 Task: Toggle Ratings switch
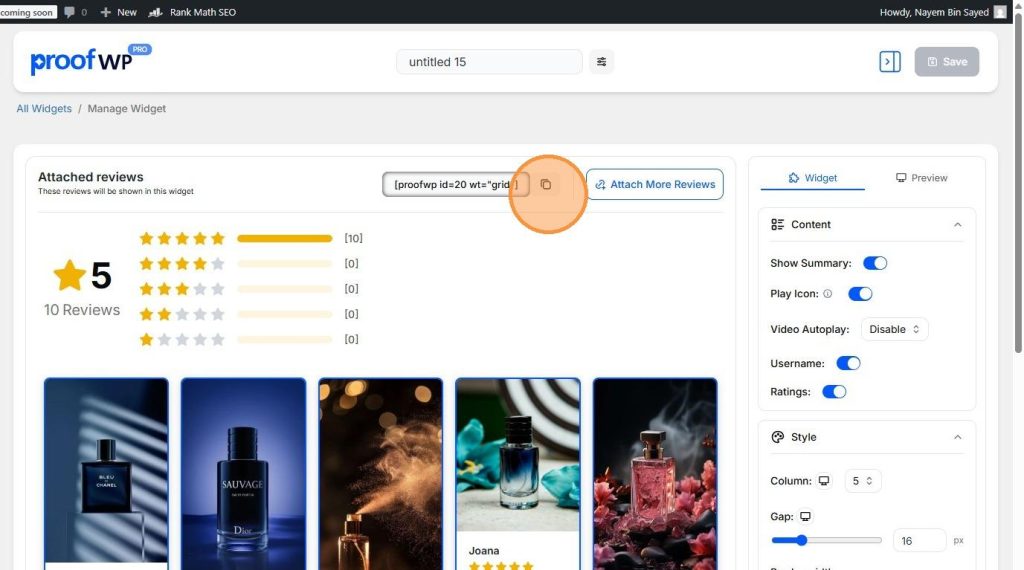(833, 392)
